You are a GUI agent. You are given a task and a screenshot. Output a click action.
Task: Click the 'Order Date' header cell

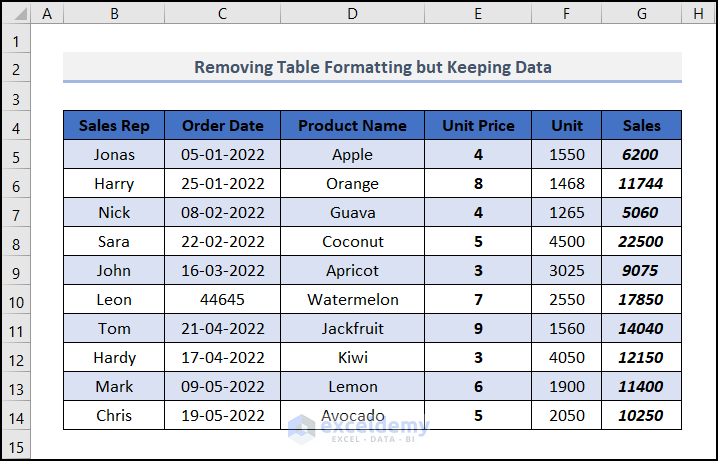click(x=223, y=126)
